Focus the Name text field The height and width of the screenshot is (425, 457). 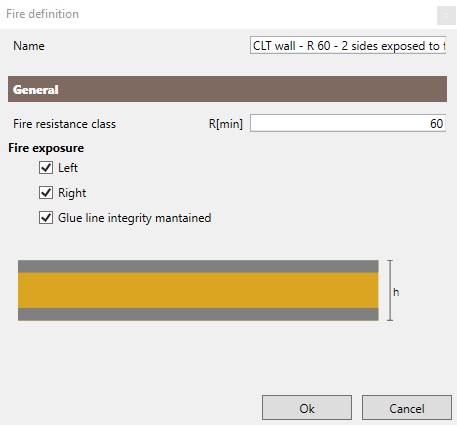click(348, 45)
